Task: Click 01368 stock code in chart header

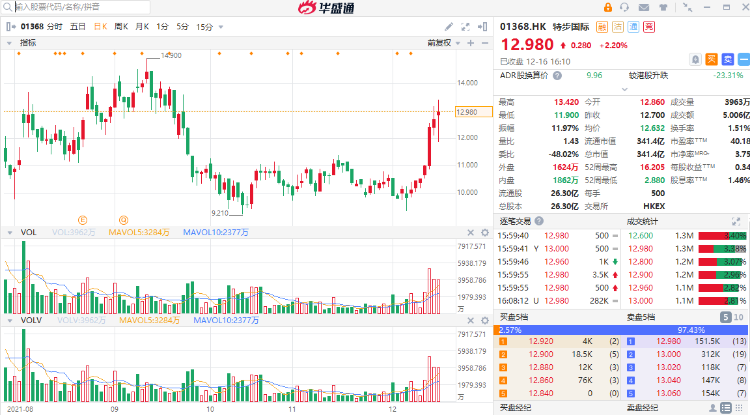Action: coord(32,27)
